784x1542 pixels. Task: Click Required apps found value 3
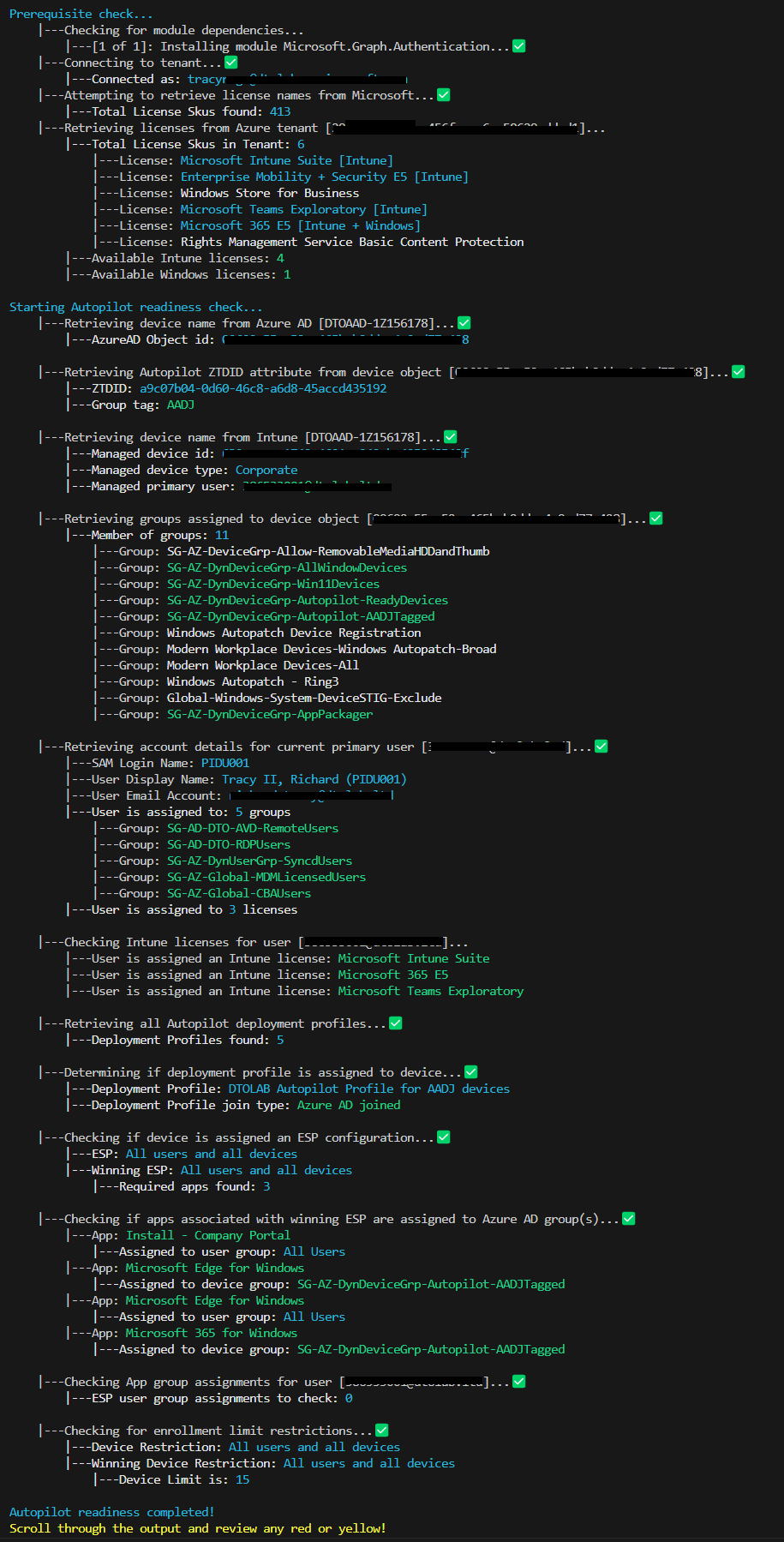click(x=266, y=1186)
